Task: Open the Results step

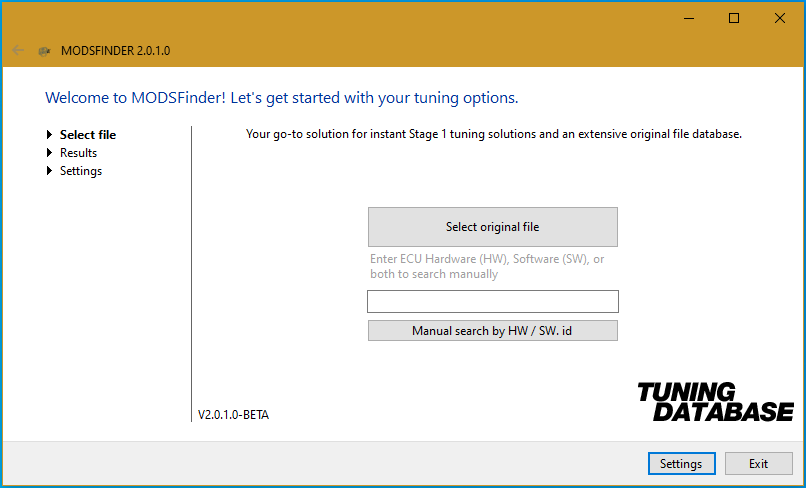Action: click(78, 153)
